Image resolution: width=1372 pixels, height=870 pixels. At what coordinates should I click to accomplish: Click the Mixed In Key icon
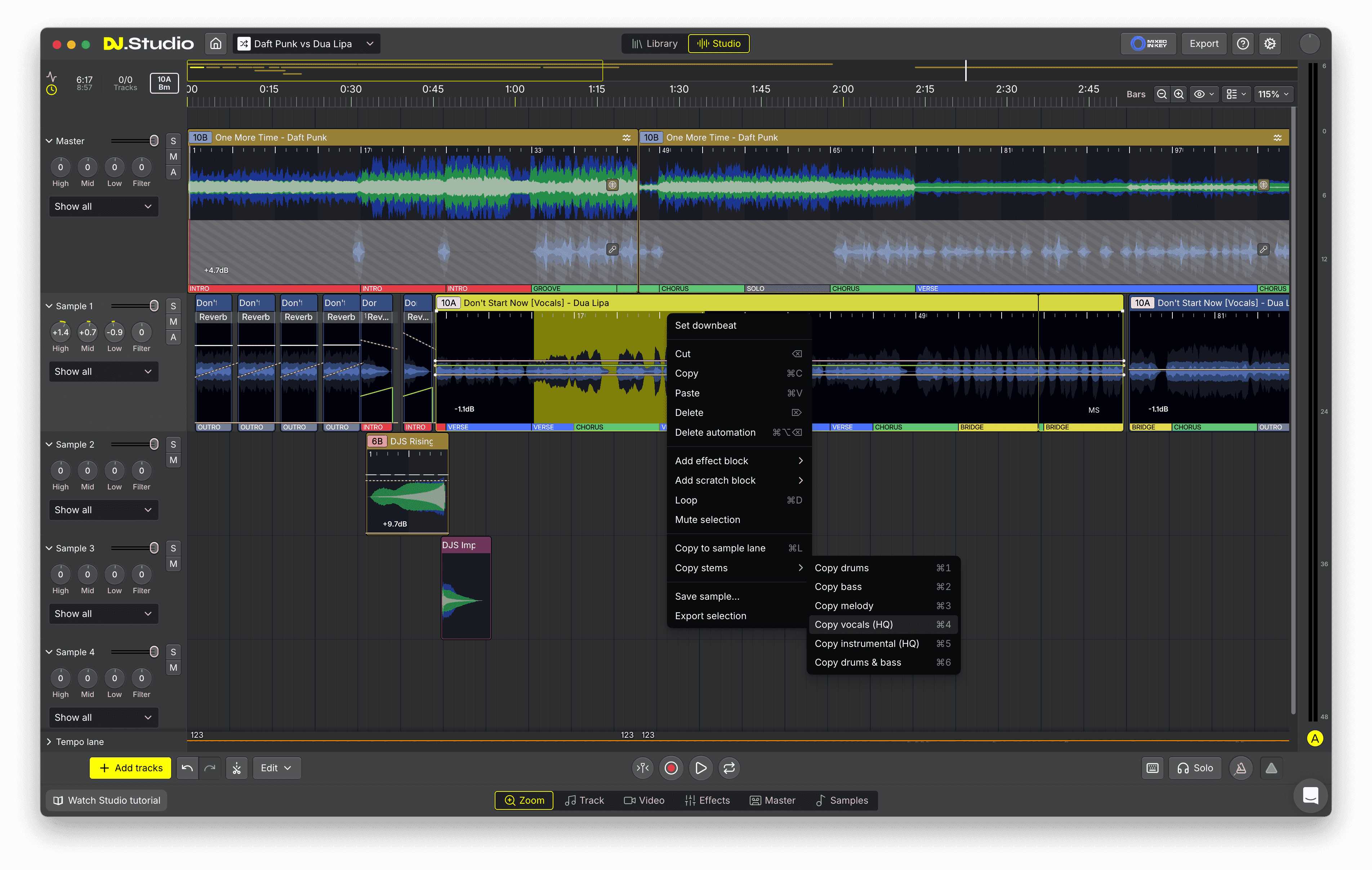click(x=1148, y=43)
